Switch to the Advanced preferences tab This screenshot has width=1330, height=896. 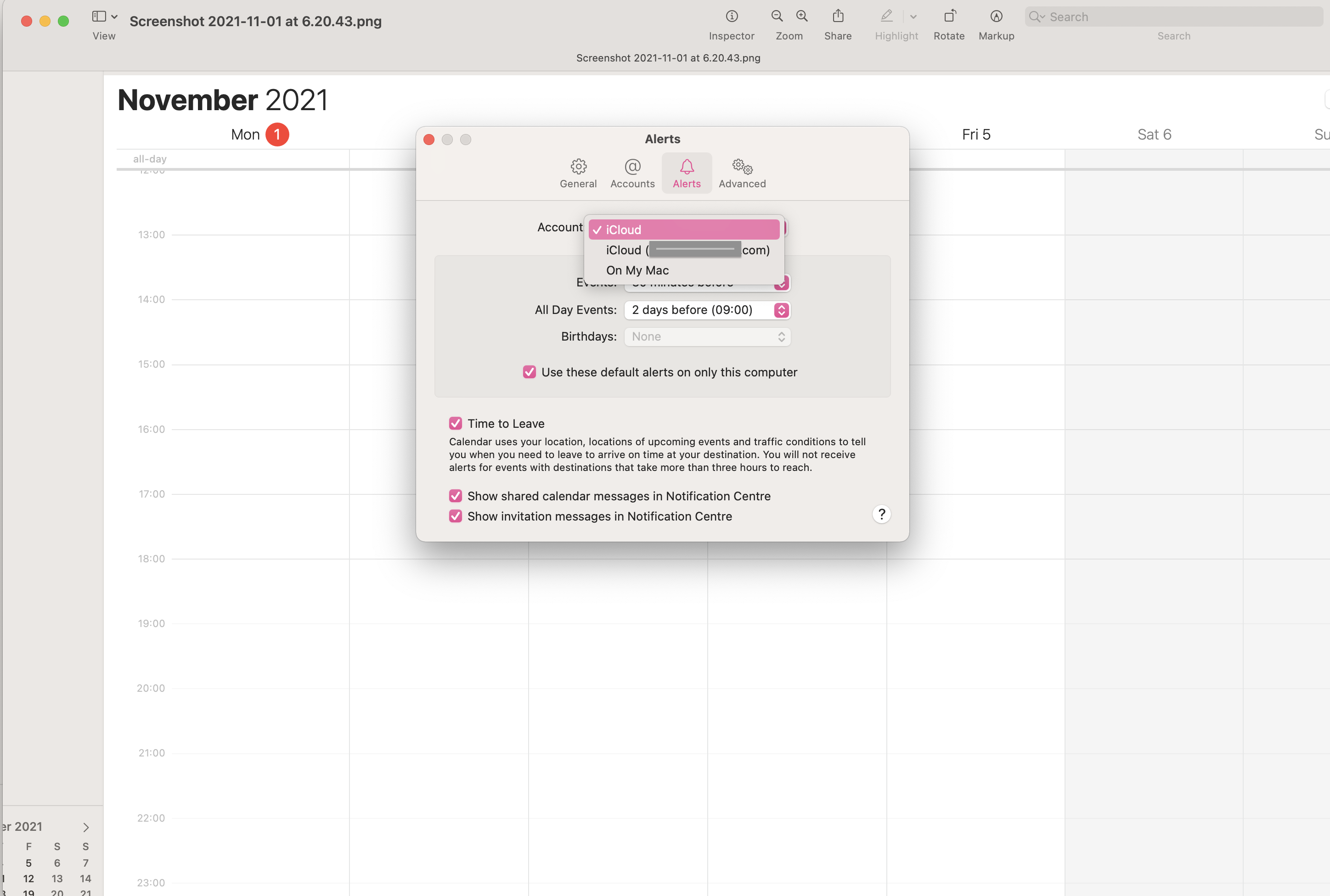point(742,173)
